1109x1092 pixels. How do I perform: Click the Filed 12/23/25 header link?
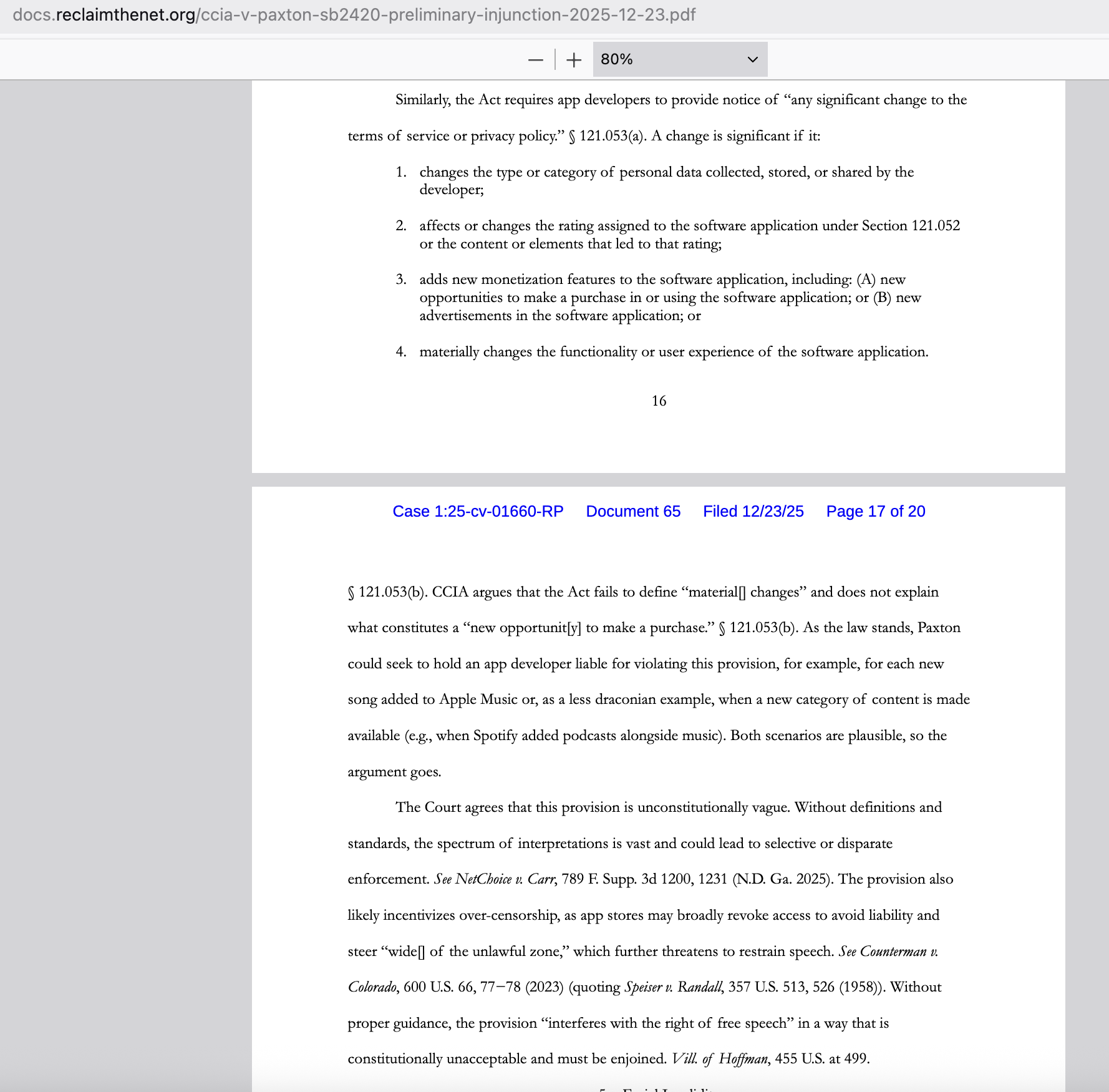[x=753, y=512]
